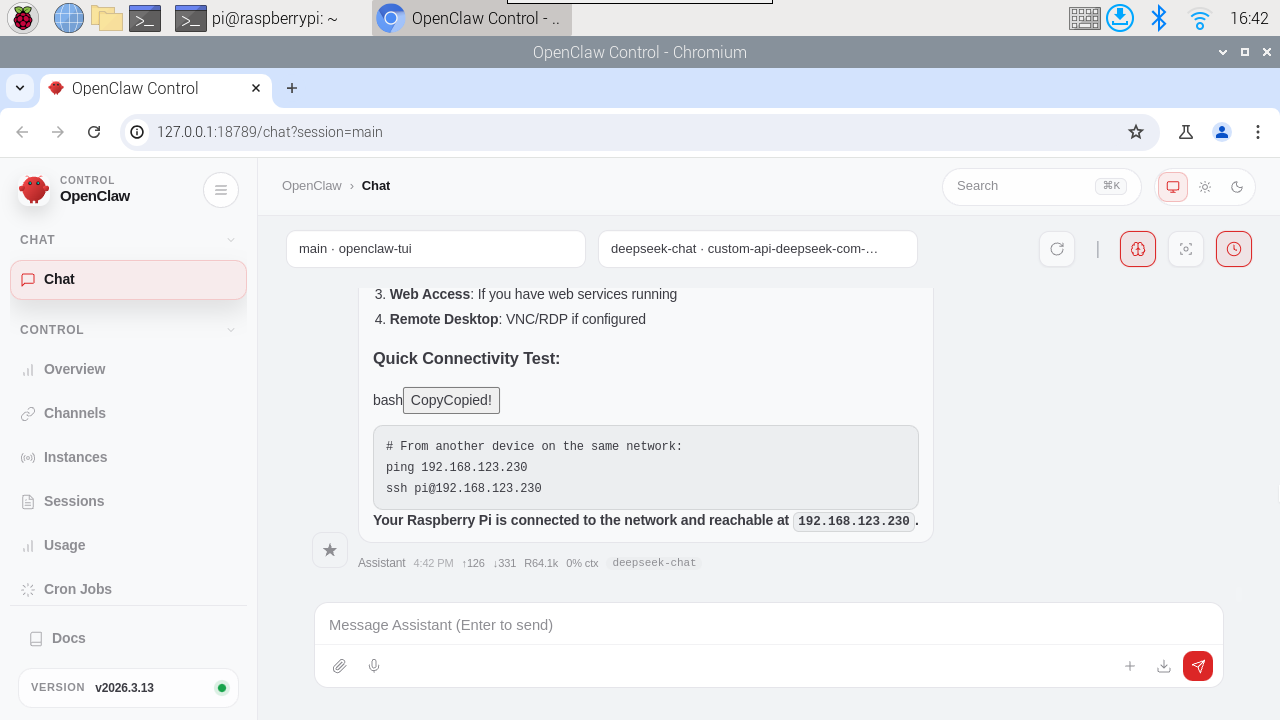
Task: Open the Docs link
Action: [128, 638]
